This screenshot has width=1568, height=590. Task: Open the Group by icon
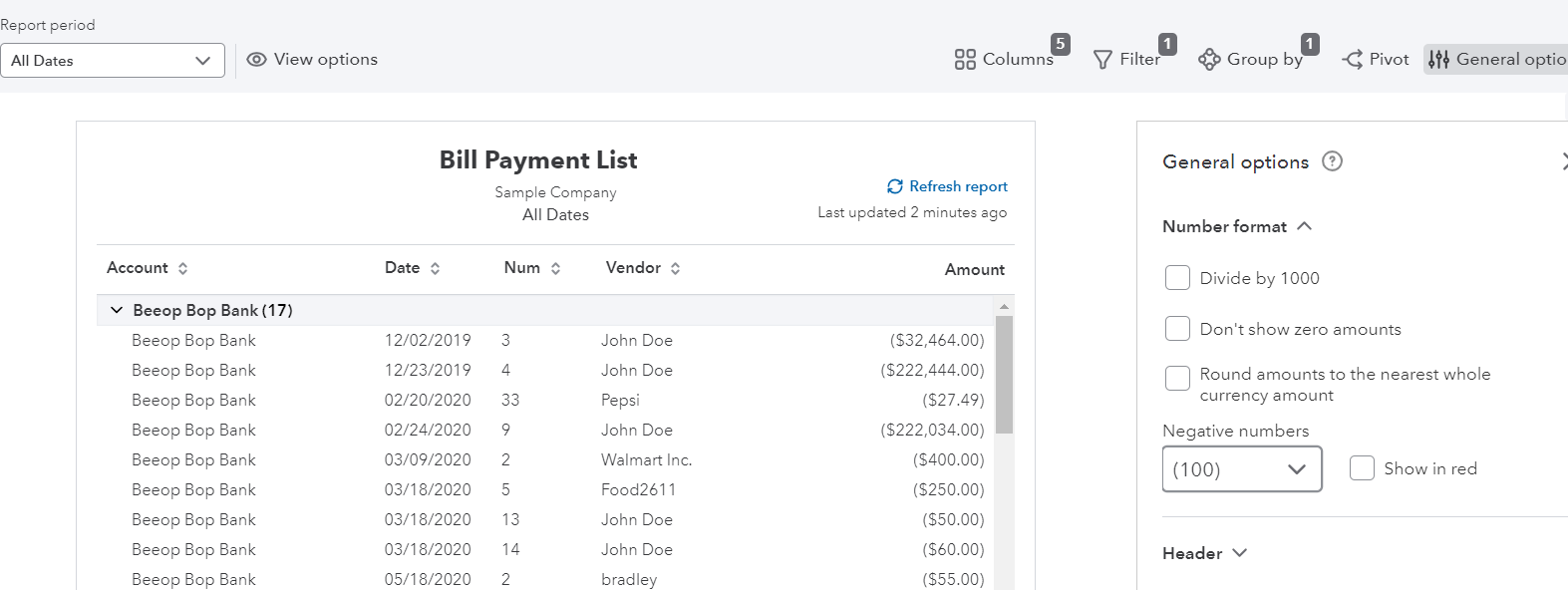(x=1209, y=60)
